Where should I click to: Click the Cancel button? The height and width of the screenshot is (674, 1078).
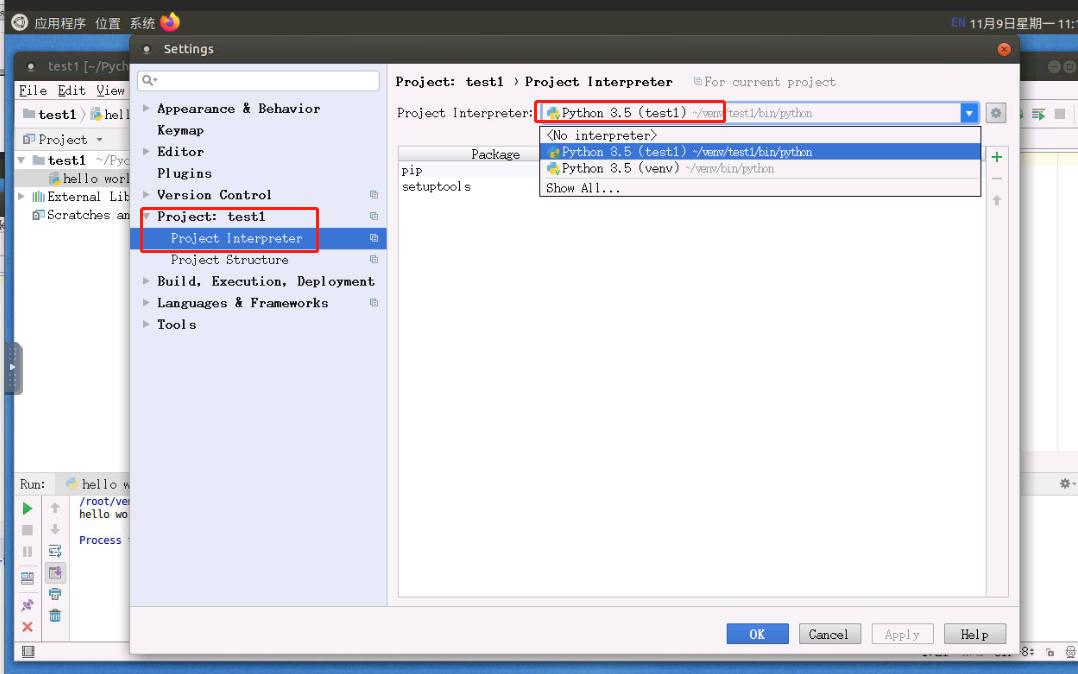[x=828, y=634]
